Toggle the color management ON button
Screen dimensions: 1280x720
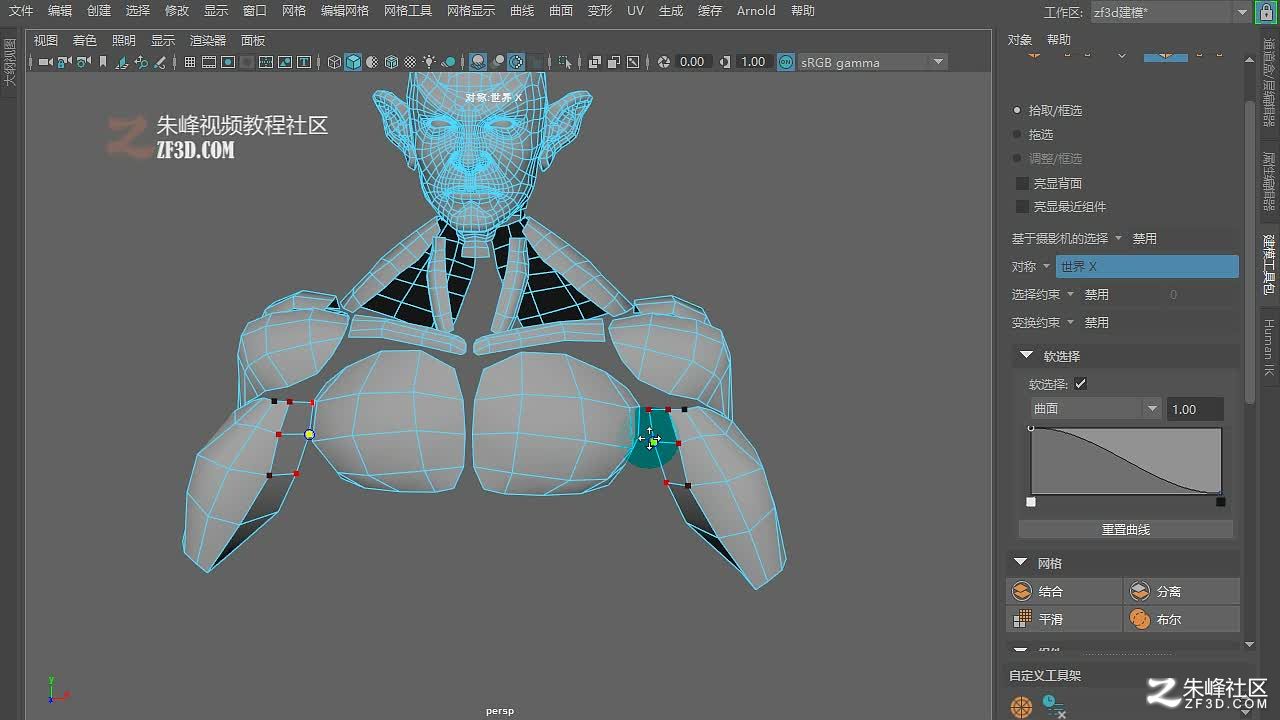coord(785,62)
